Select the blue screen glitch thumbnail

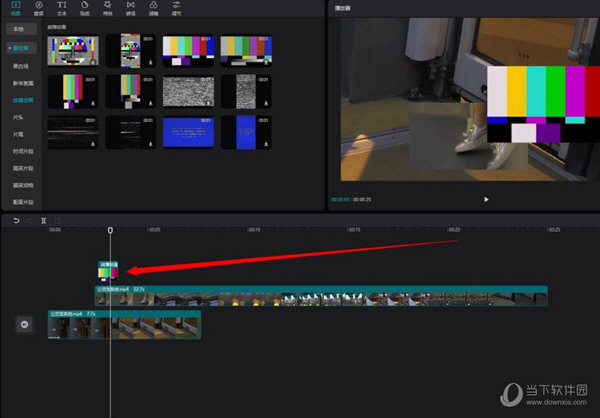(188, 132)
